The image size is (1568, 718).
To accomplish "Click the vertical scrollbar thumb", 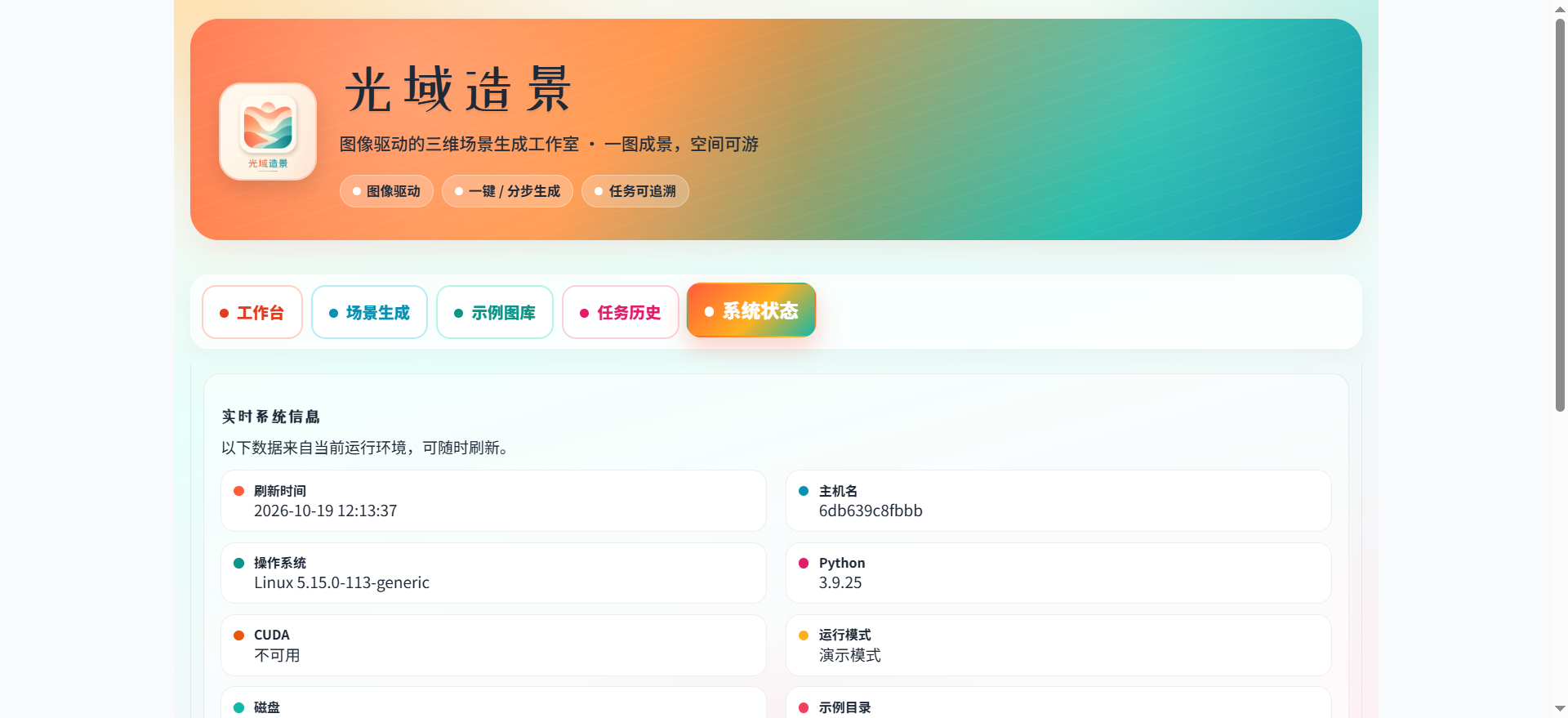I will (x=1560, y=214).
